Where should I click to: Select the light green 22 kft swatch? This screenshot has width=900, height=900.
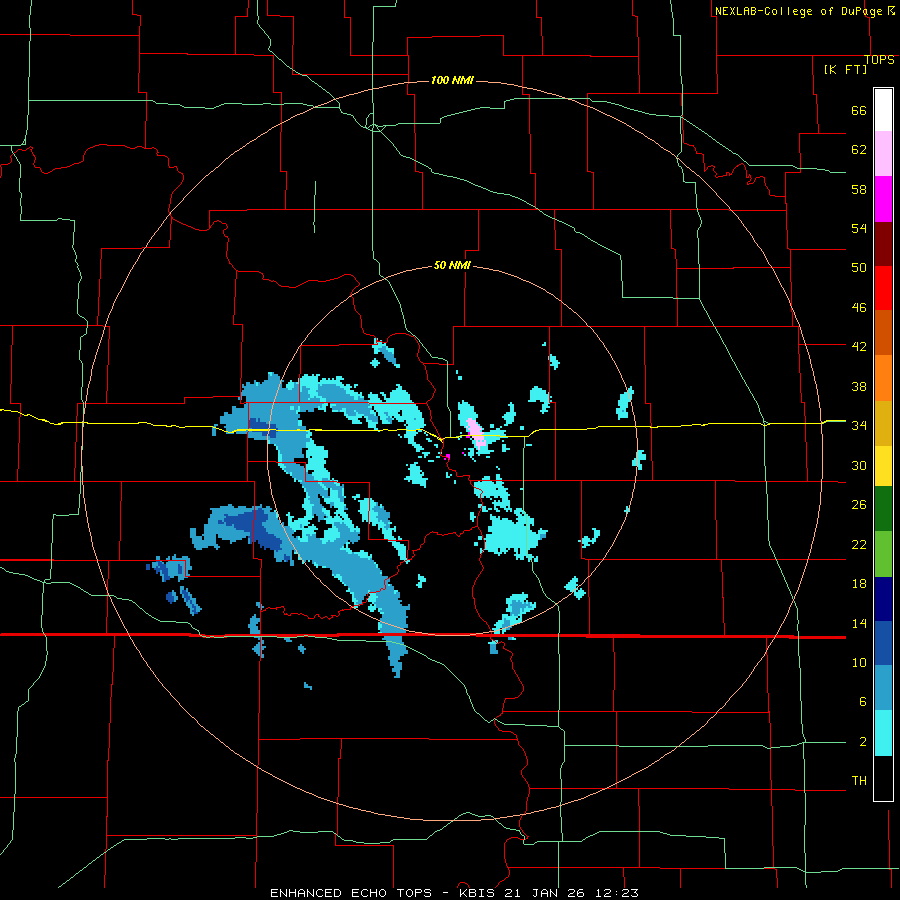pos(883,554)
